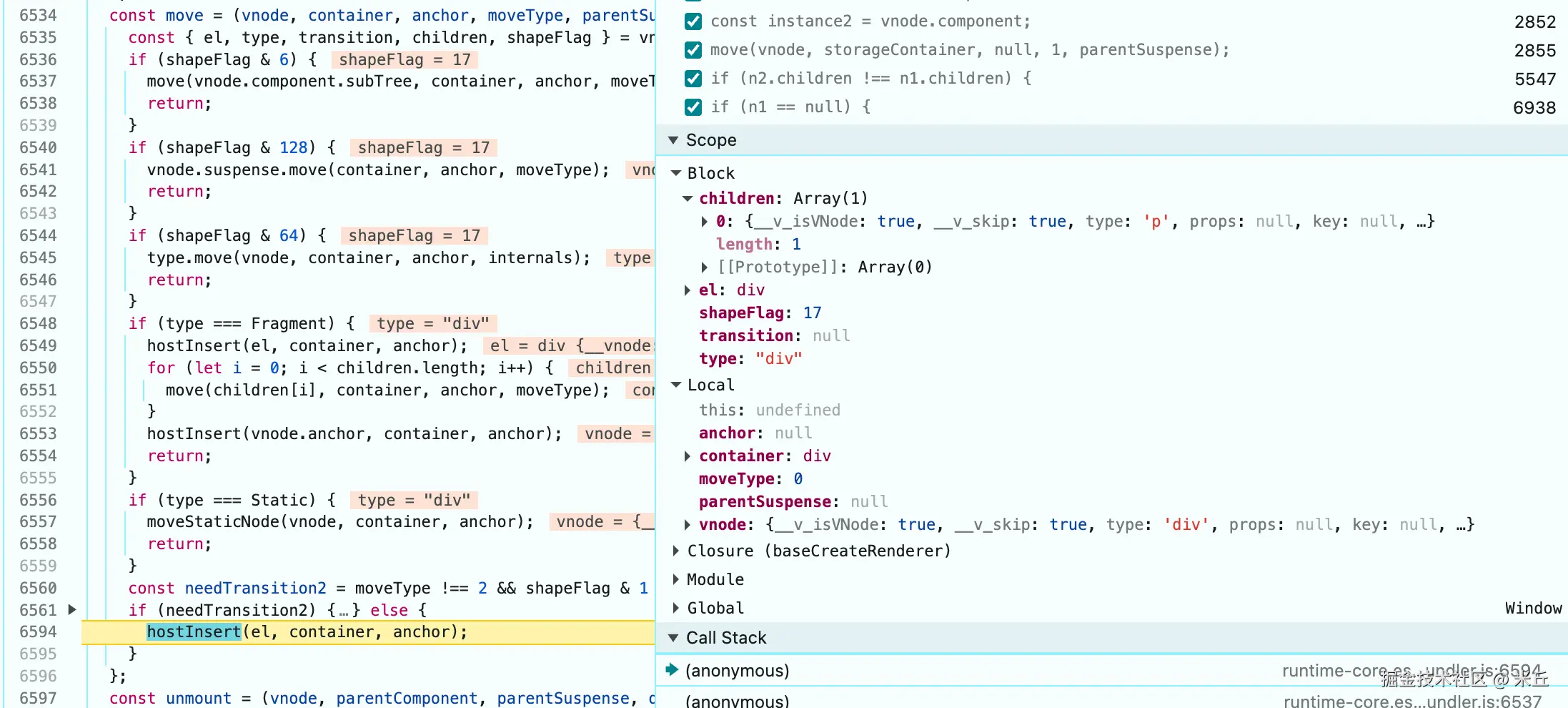Click the 'anchor: null' local variable
The height and width of the screenshot is (708, 1568).
click(755, 433)
